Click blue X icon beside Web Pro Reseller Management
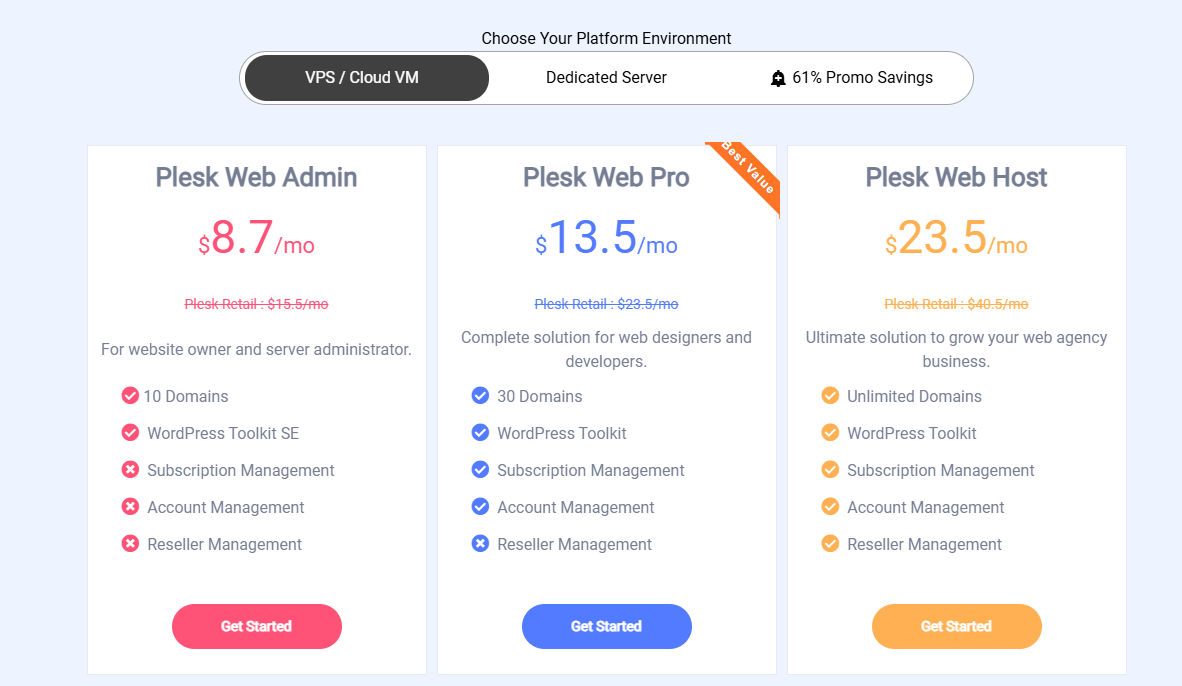 point(480,544)
